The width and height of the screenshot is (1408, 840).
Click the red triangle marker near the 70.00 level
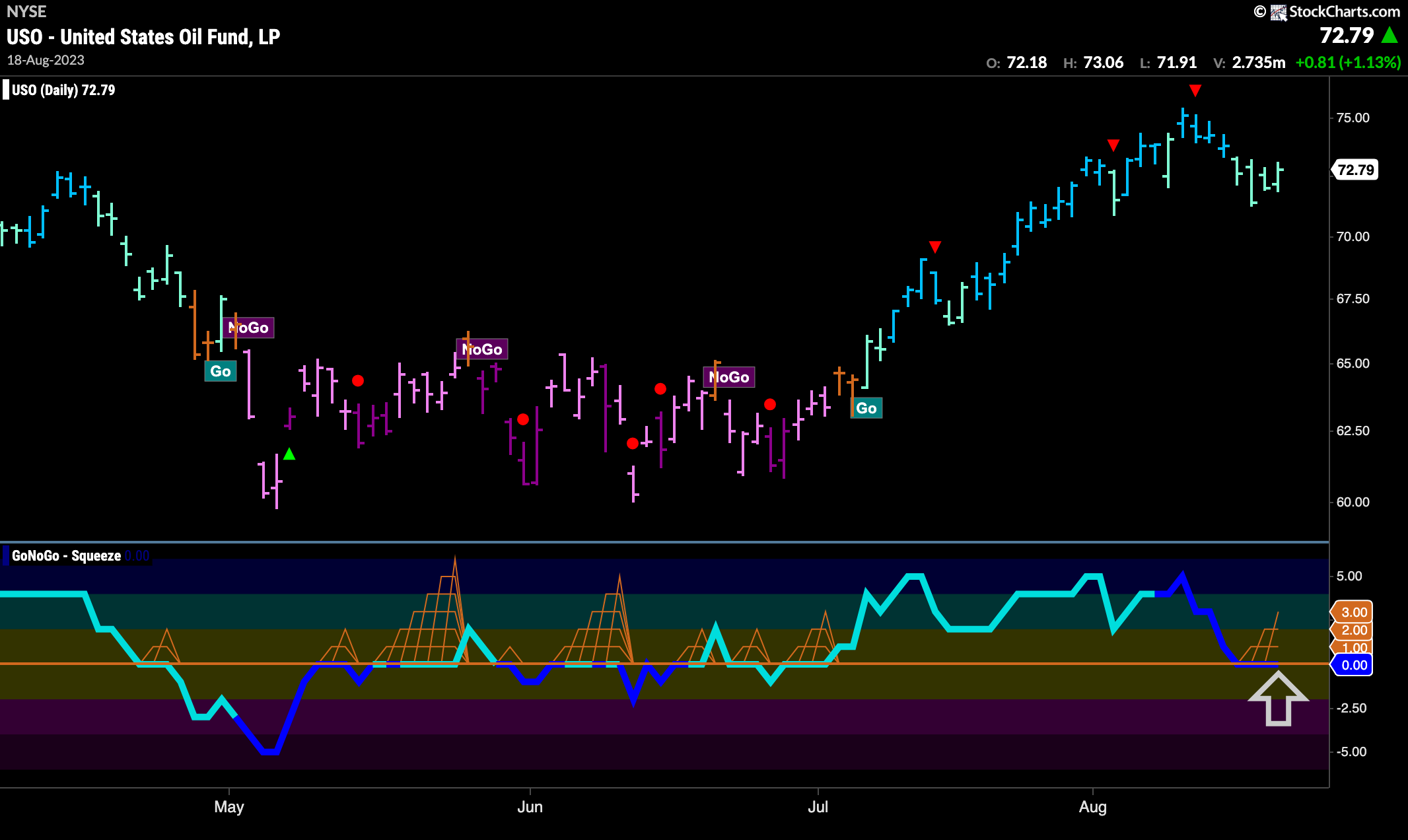point(934,246)
